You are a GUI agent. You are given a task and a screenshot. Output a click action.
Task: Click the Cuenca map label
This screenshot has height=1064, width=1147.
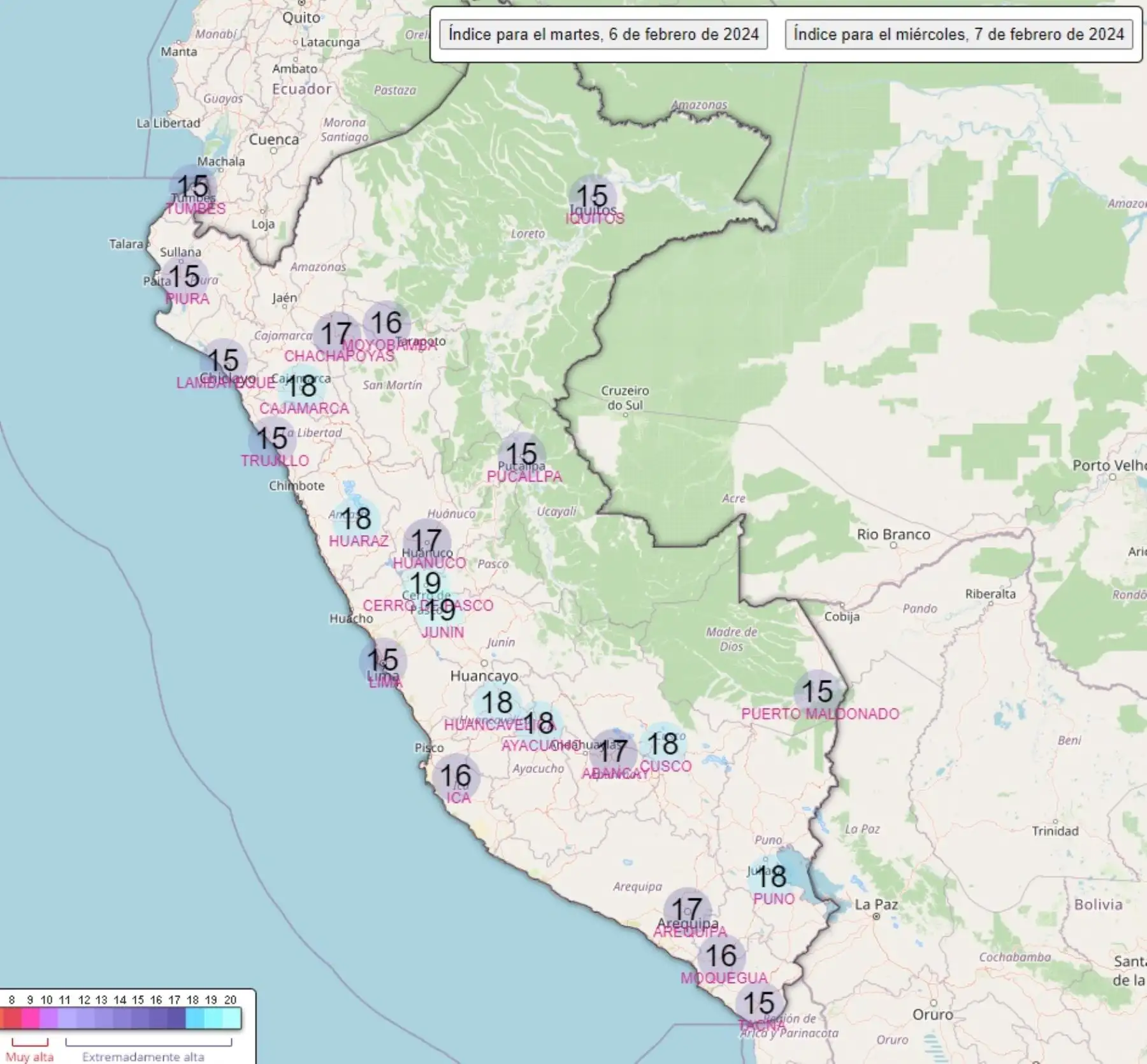tap(273, 140)
